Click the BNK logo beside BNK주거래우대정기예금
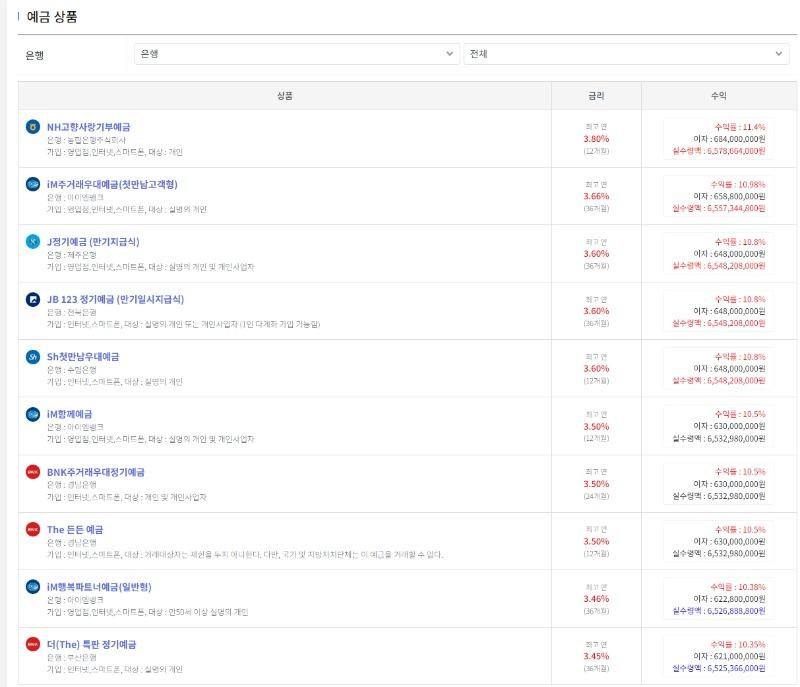The height and width of the screenshot is (687, 800). pos(33,472)
